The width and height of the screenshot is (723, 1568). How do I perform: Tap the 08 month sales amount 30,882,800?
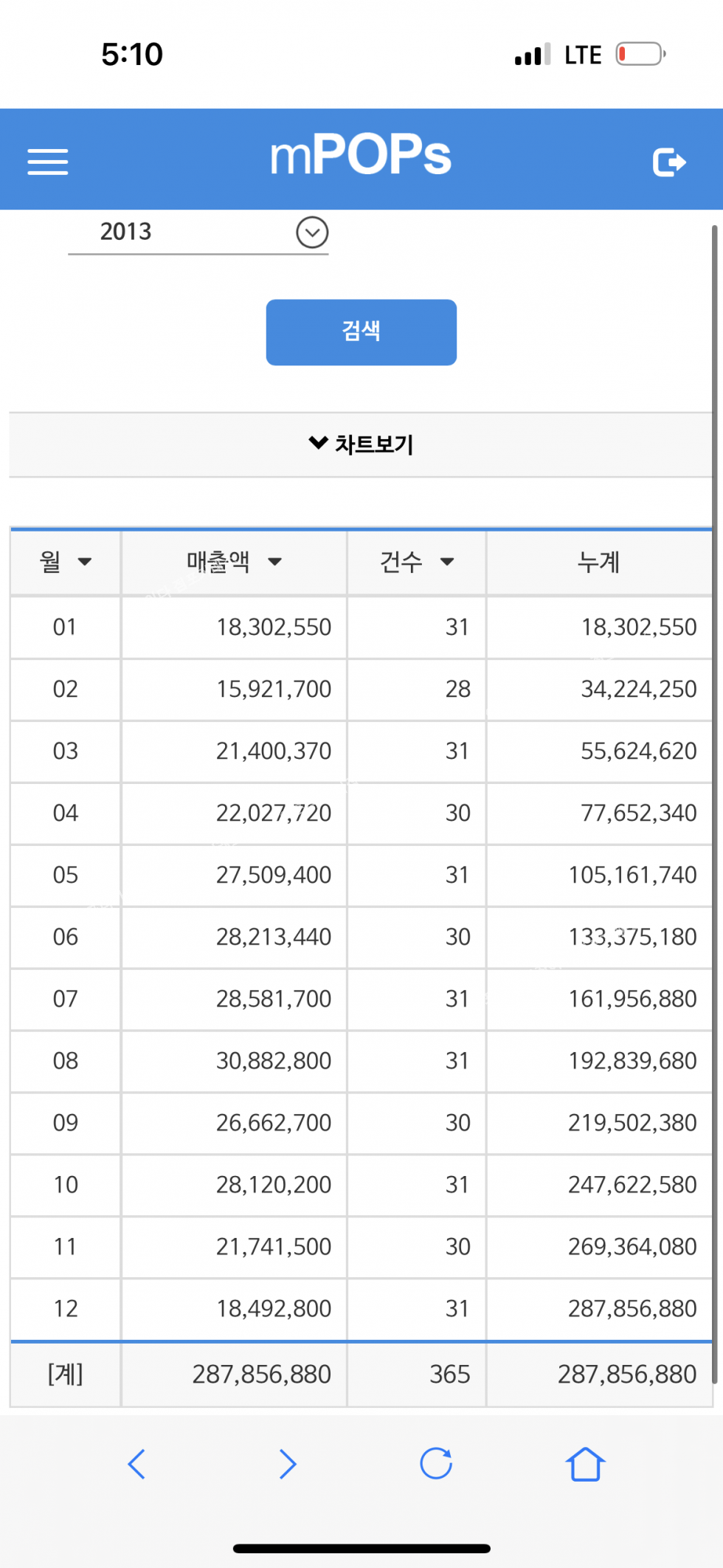pyautogui.click(x=274, y=1061)
